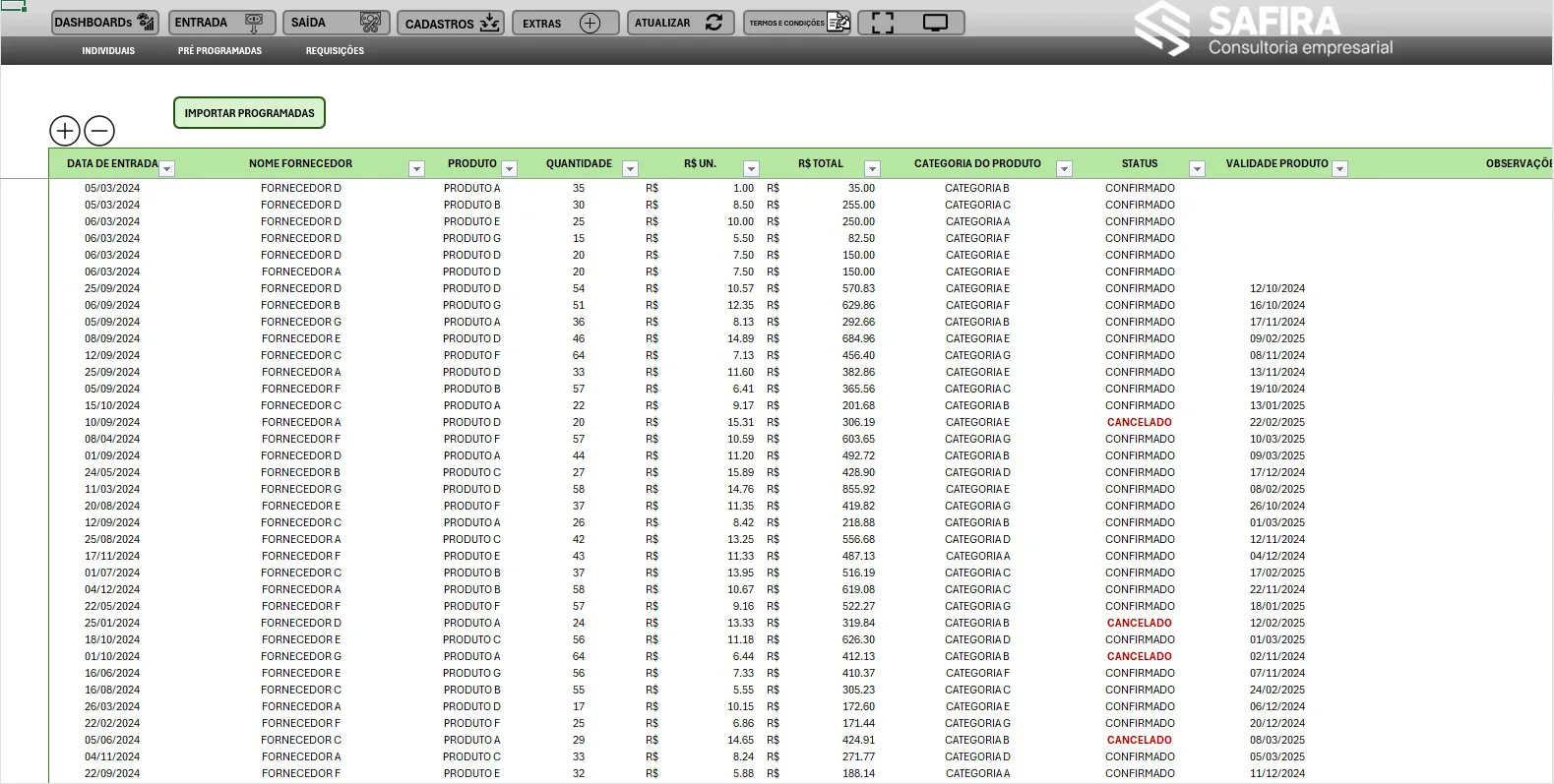Select the total value 188.14
The width and height of the screenshot is (1554, 784).
click(858, 773)
